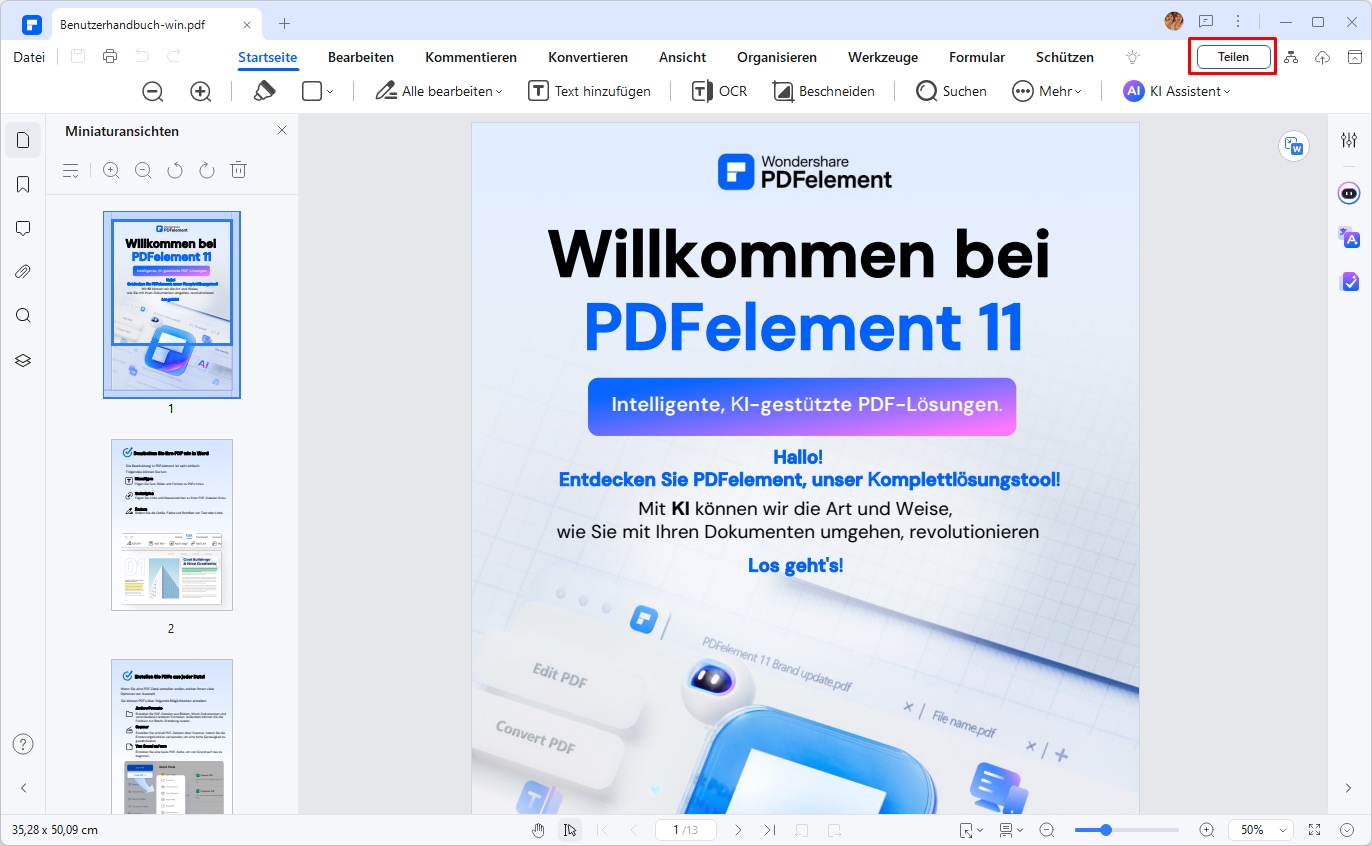The height and width of the screenshot is (846, 1372).
Task: Switch to the Organisieren tab
Action: pos(777,57)
